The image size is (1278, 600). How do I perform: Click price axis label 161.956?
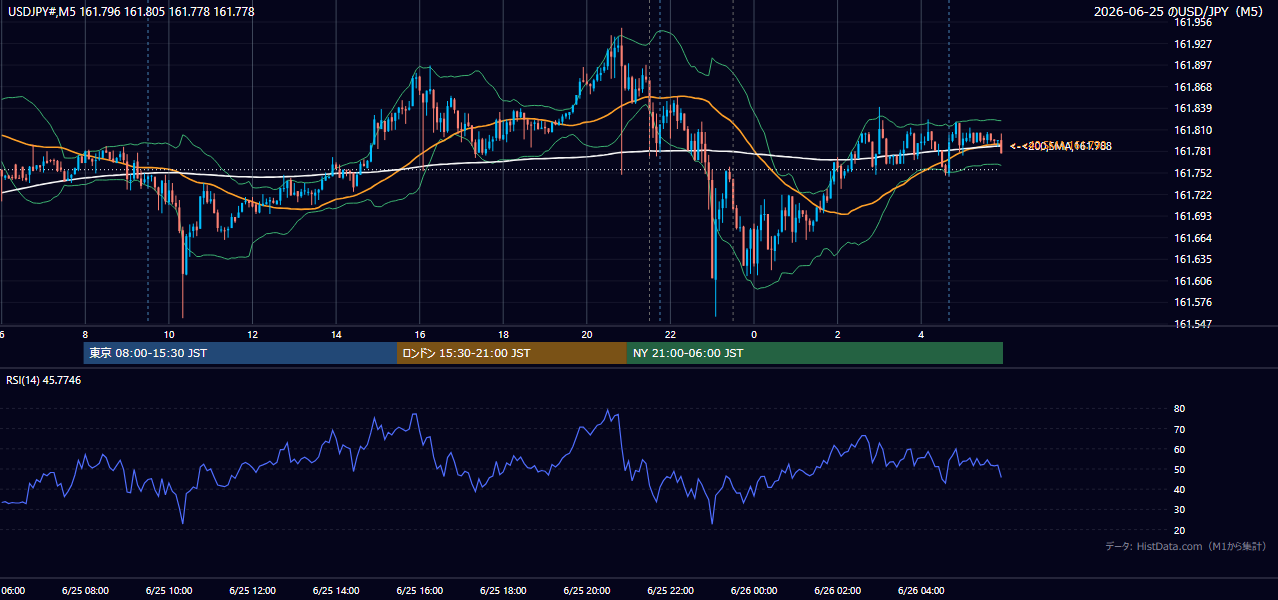[x=1193, y=22]
